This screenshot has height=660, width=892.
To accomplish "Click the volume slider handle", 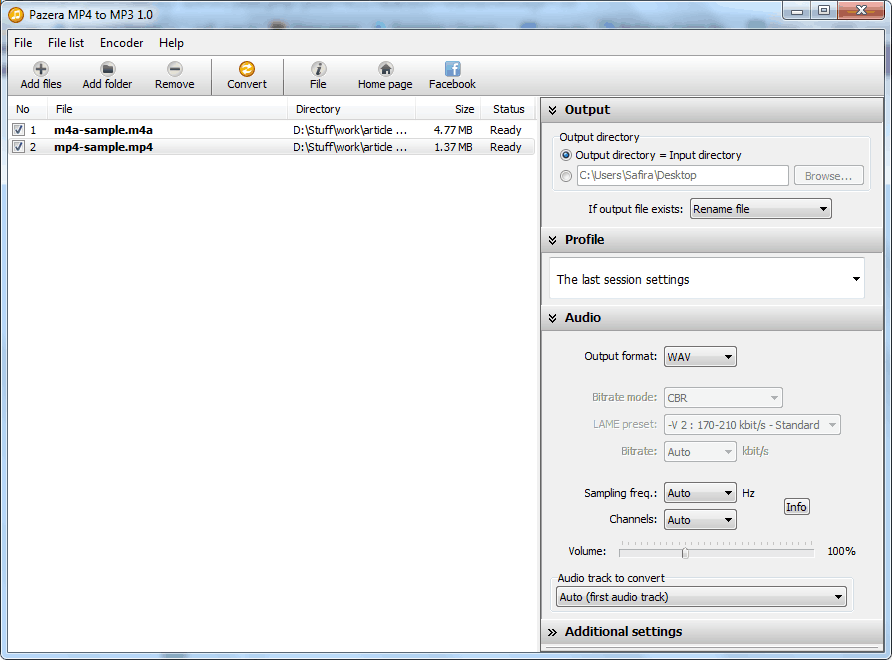I will 685,552.
